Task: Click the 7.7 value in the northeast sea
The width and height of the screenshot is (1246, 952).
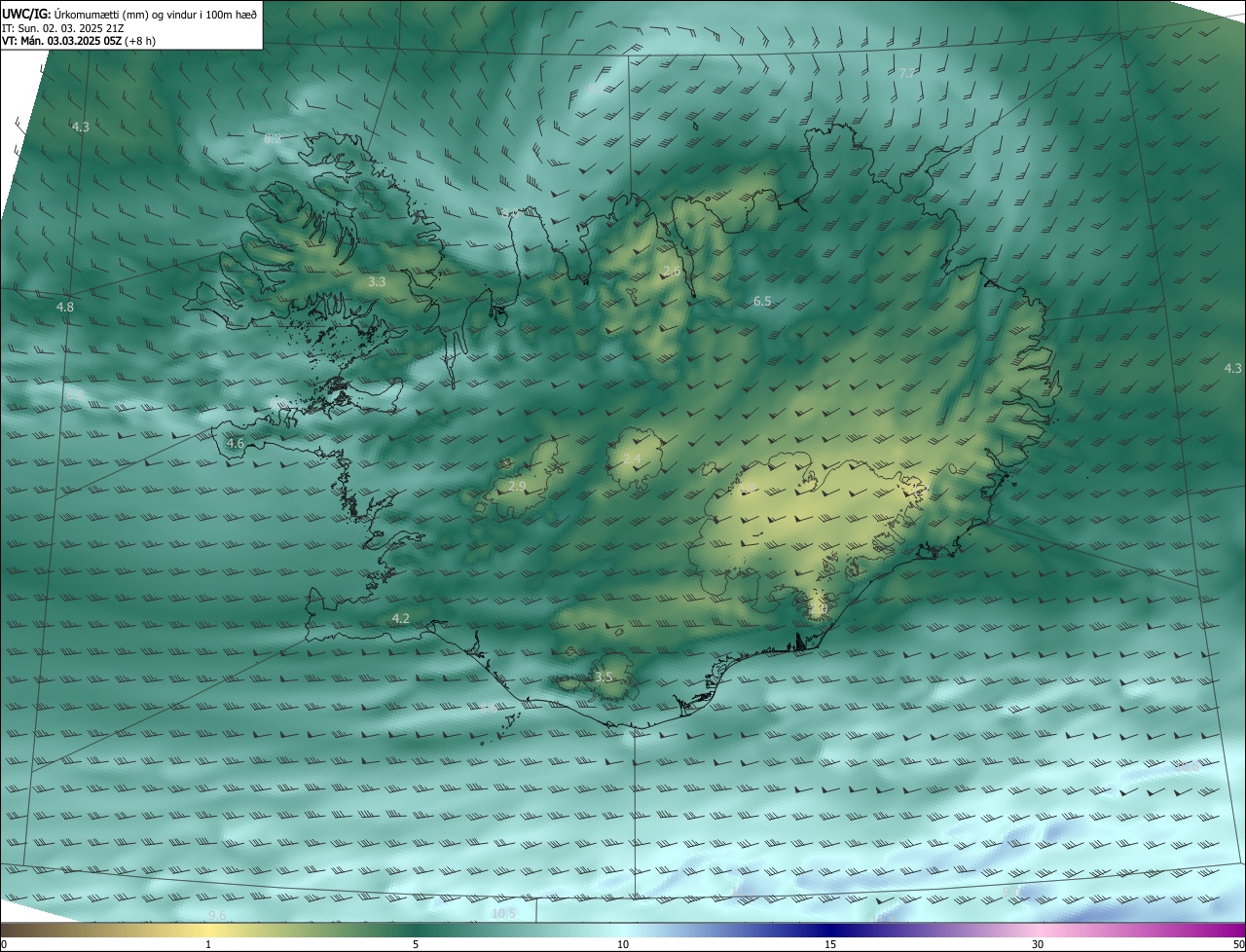Action: [x=906, y=73]
